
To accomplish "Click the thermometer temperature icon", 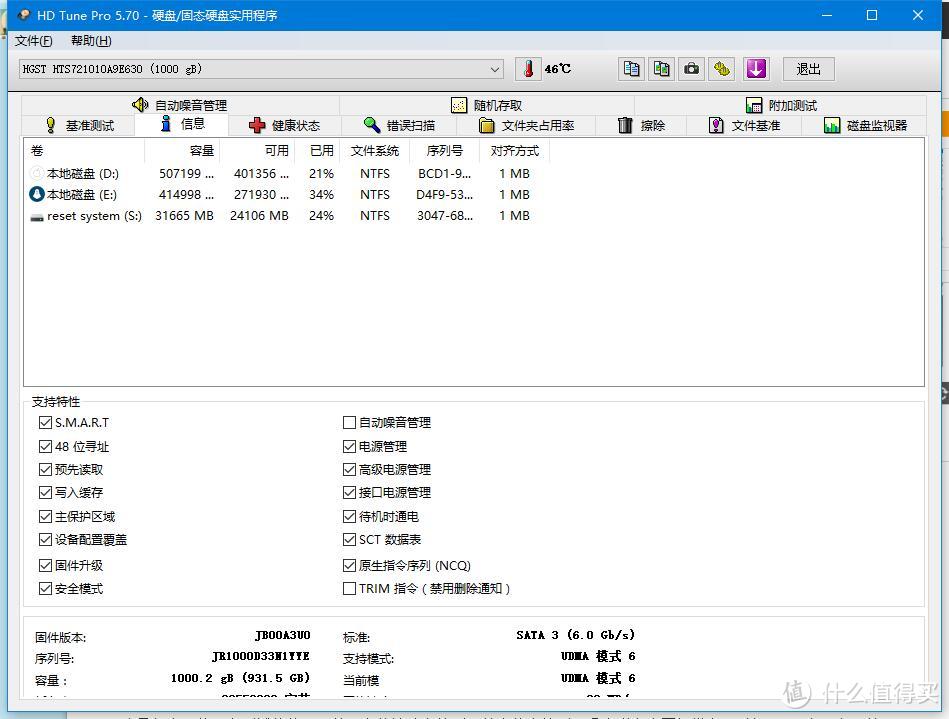I will 528,69.
